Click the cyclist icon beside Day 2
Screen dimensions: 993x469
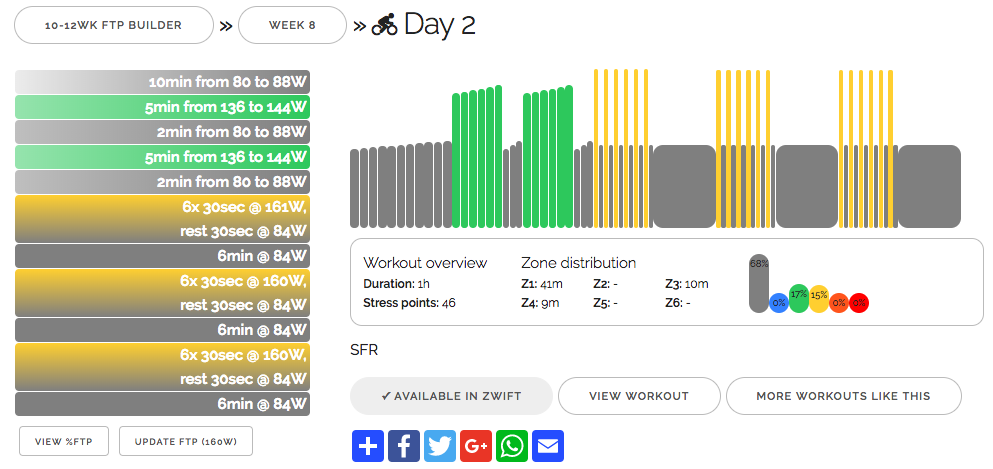click(384, 25)
